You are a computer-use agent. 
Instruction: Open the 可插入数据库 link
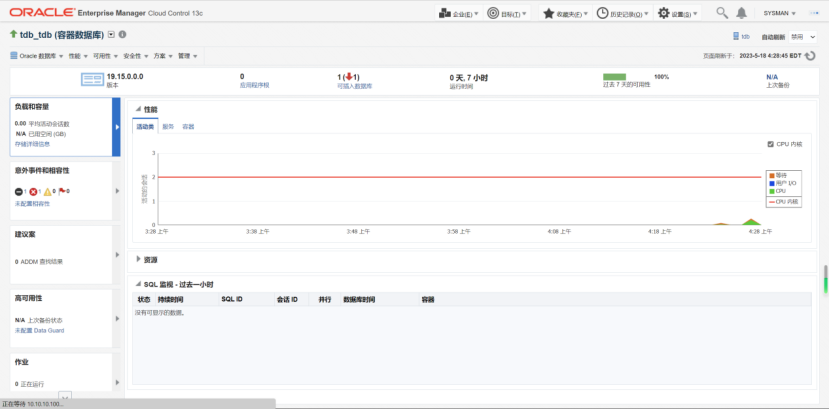(x=355, y=86)
